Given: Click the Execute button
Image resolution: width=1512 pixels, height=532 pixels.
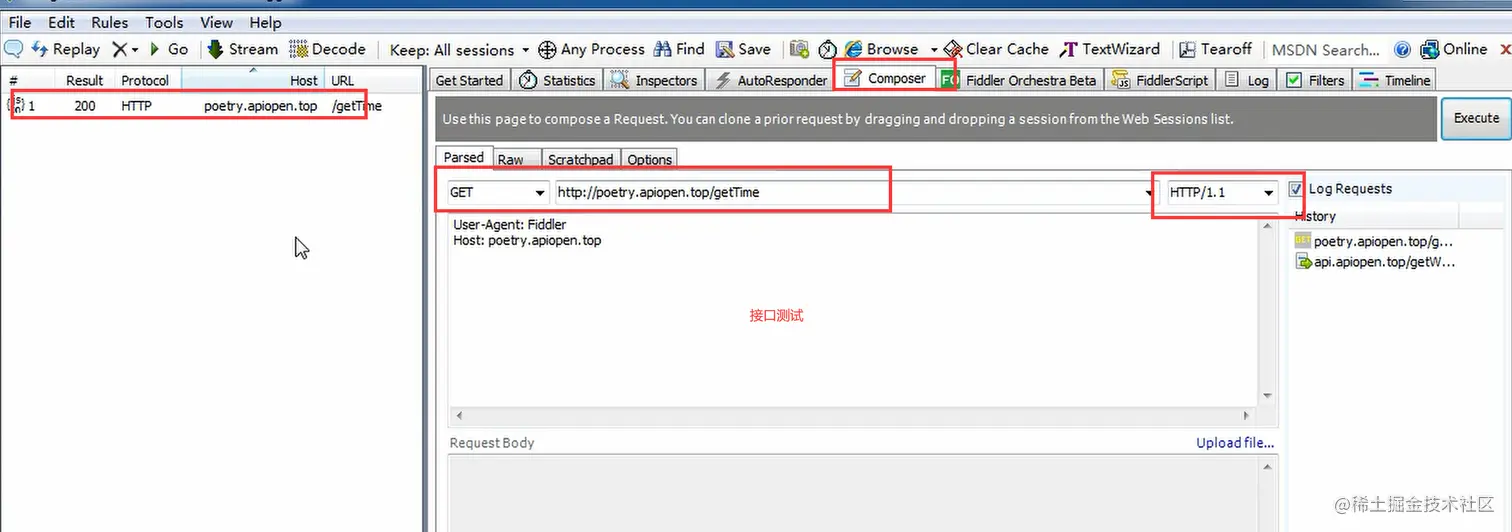Looking at the screenshot, I should (x=1476, y=118).
